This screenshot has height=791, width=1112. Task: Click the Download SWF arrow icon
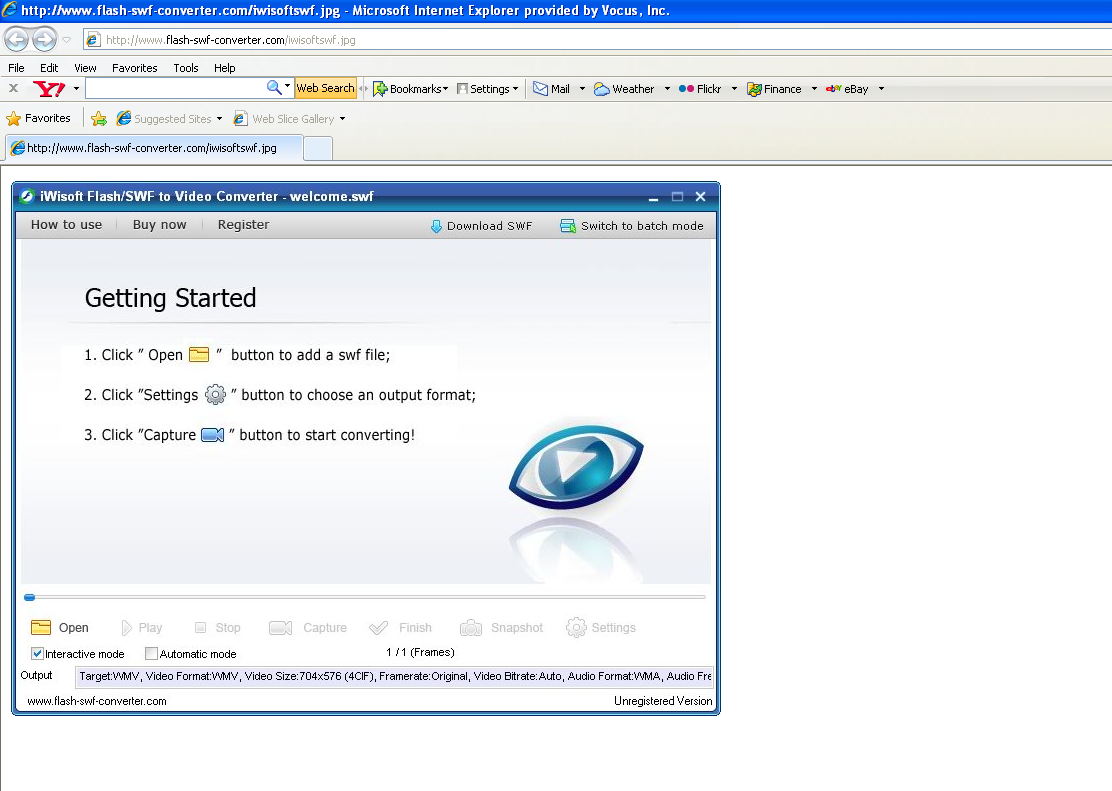click(x=436, y=226)
